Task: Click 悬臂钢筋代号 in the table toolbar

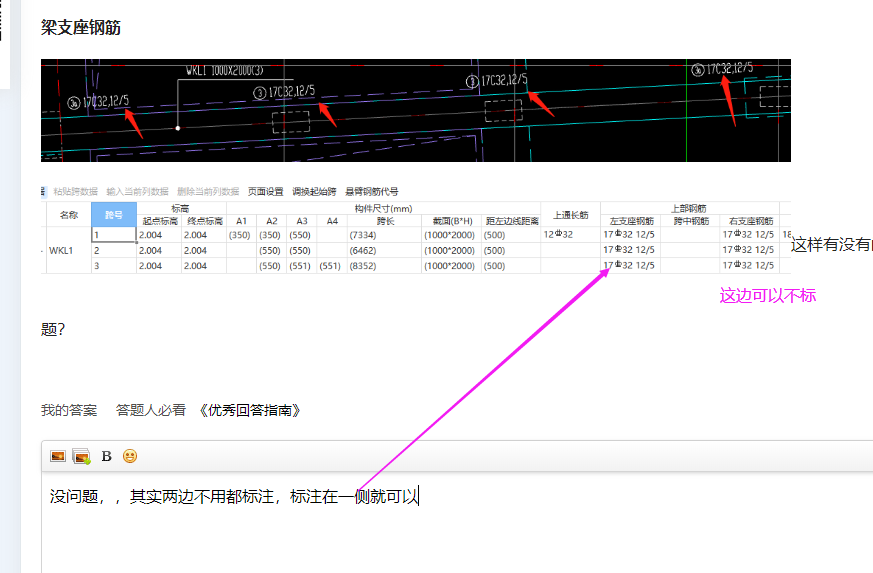Action: coord(372,192)
